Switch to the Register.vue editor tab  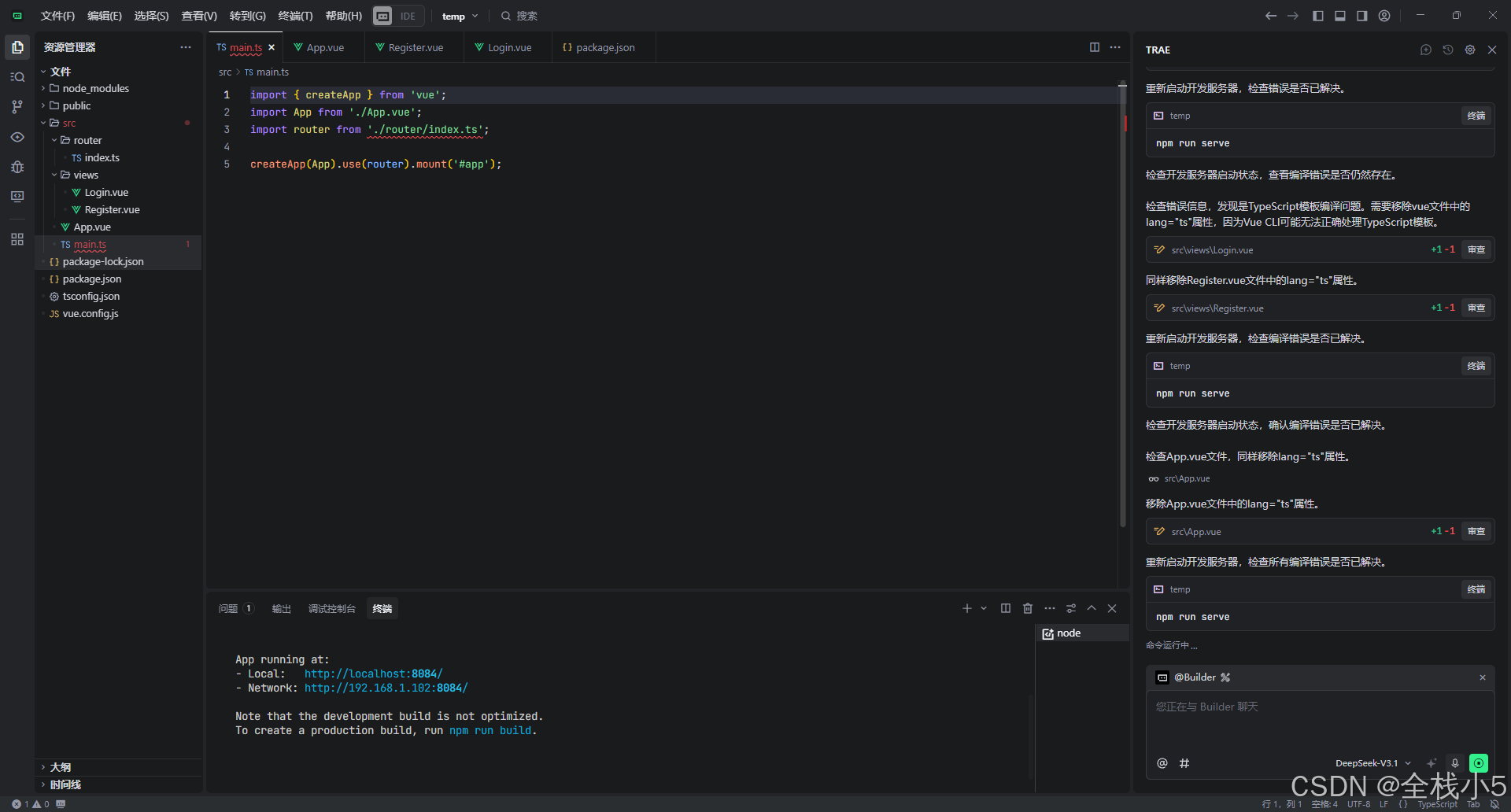pyautogui.click(x=416, y=47)
